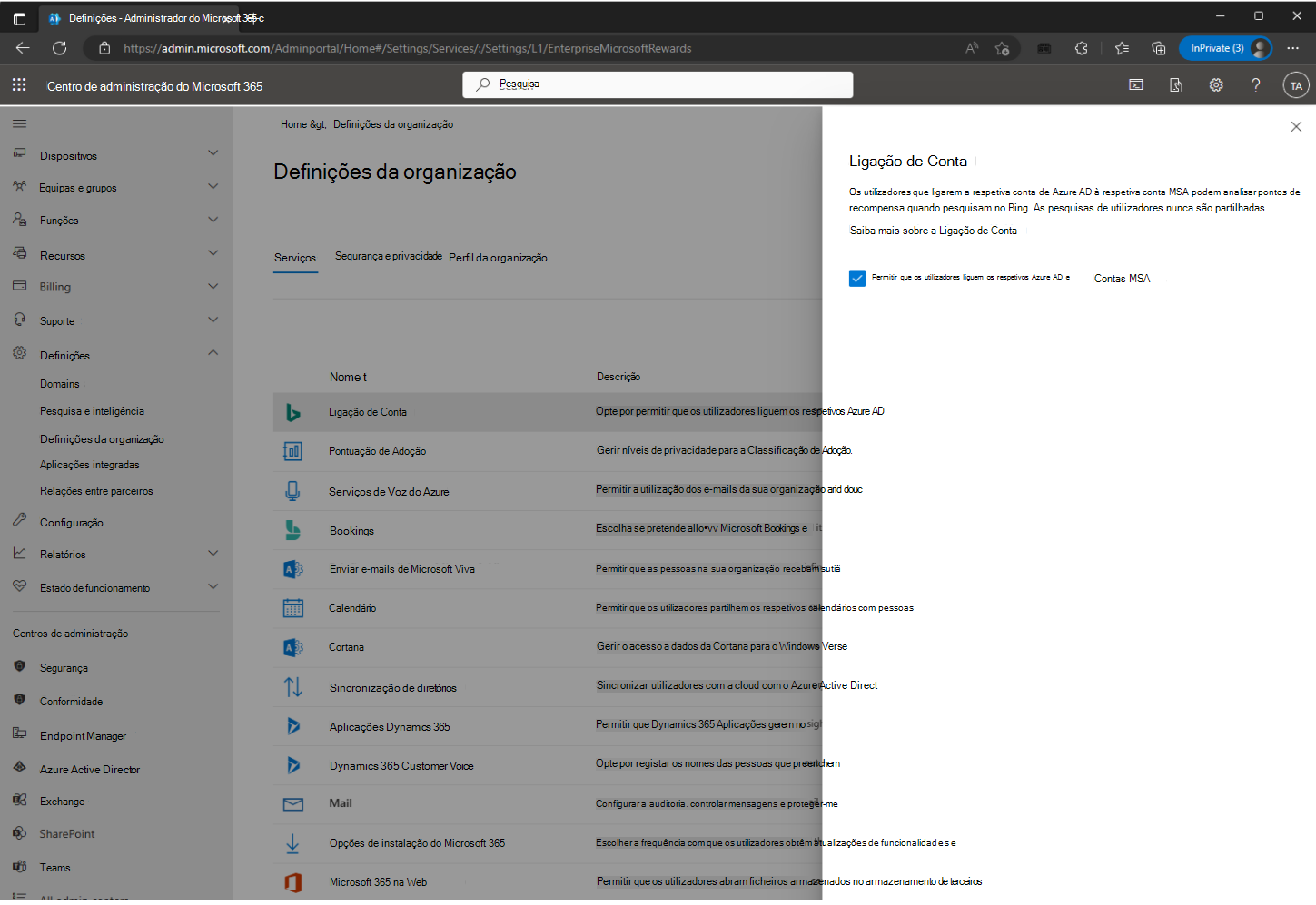Click the Pesquisa search box

point(658,84)
